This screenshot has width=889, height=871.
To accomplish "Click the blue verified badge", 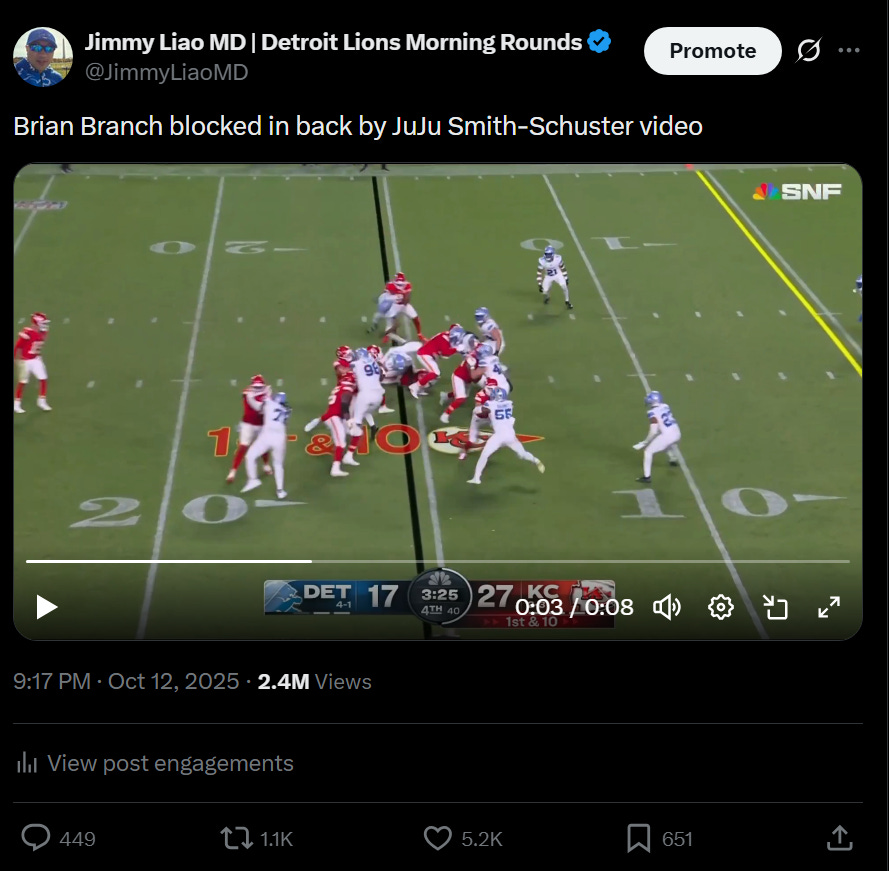I will point(598,42).
